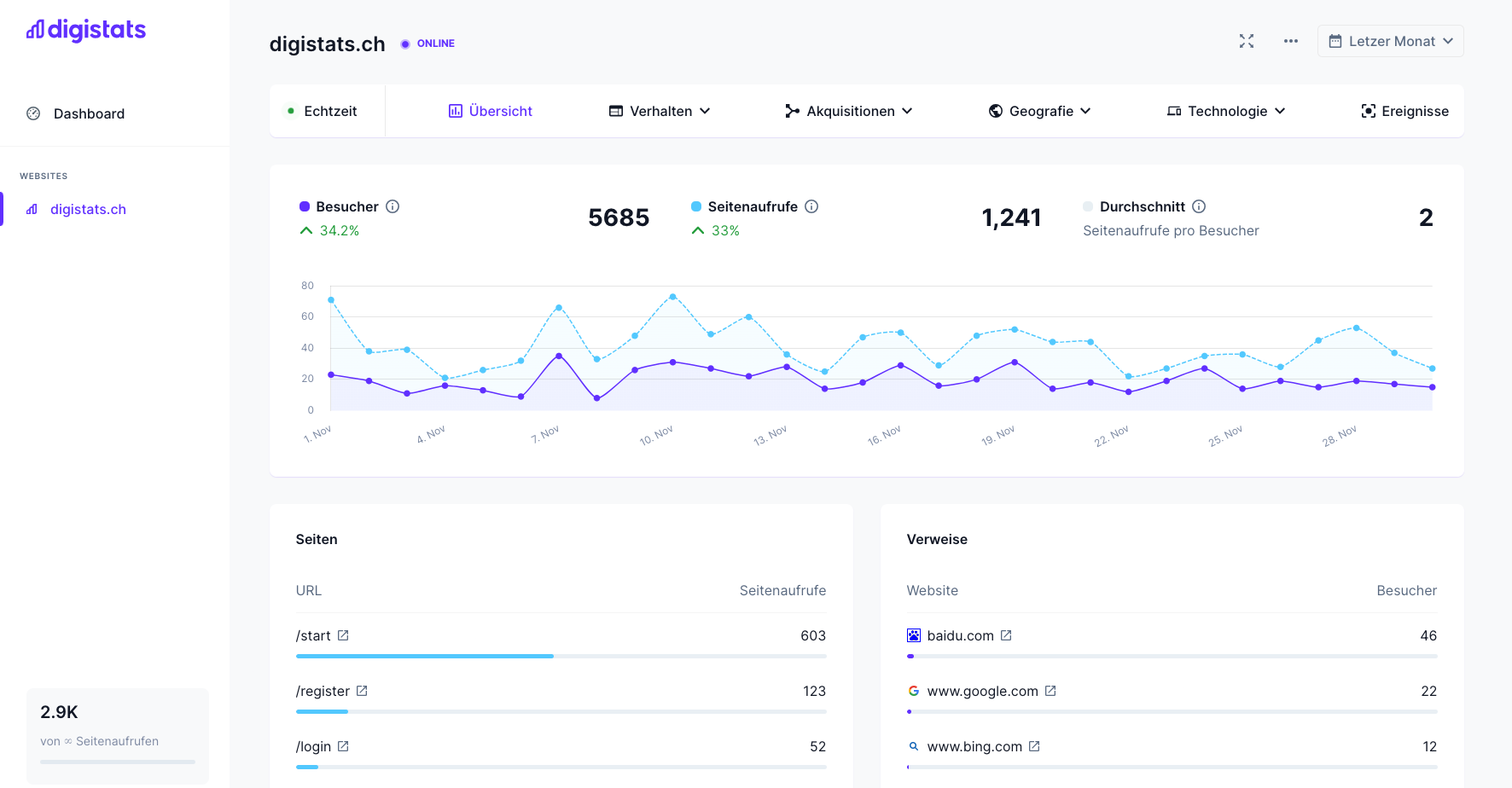This screenshot has width=1512, height=788.
Task: Click the Dashboard gauge icon
Action: click(x=33, y=113)
